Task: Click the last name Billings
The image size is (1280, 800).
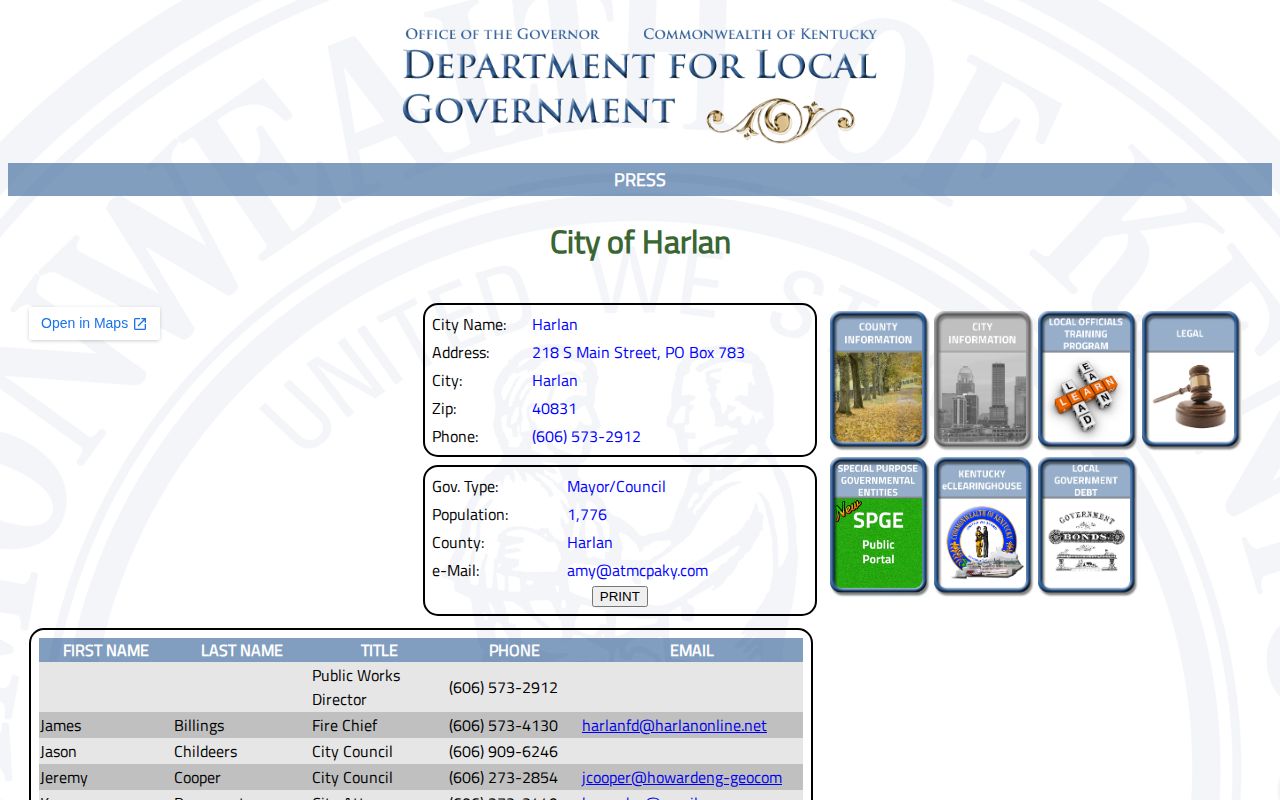Action: pyautogui.click(x=199, y=726)
